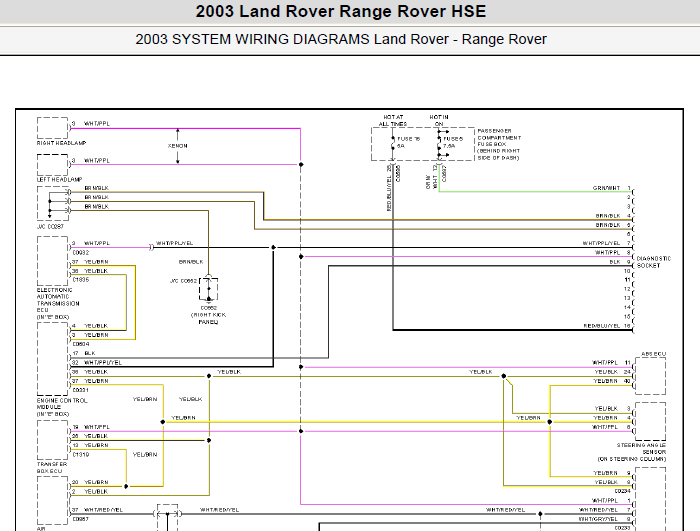
Task: Click the dashed ABS ECU component box
Action: point(650,376)
